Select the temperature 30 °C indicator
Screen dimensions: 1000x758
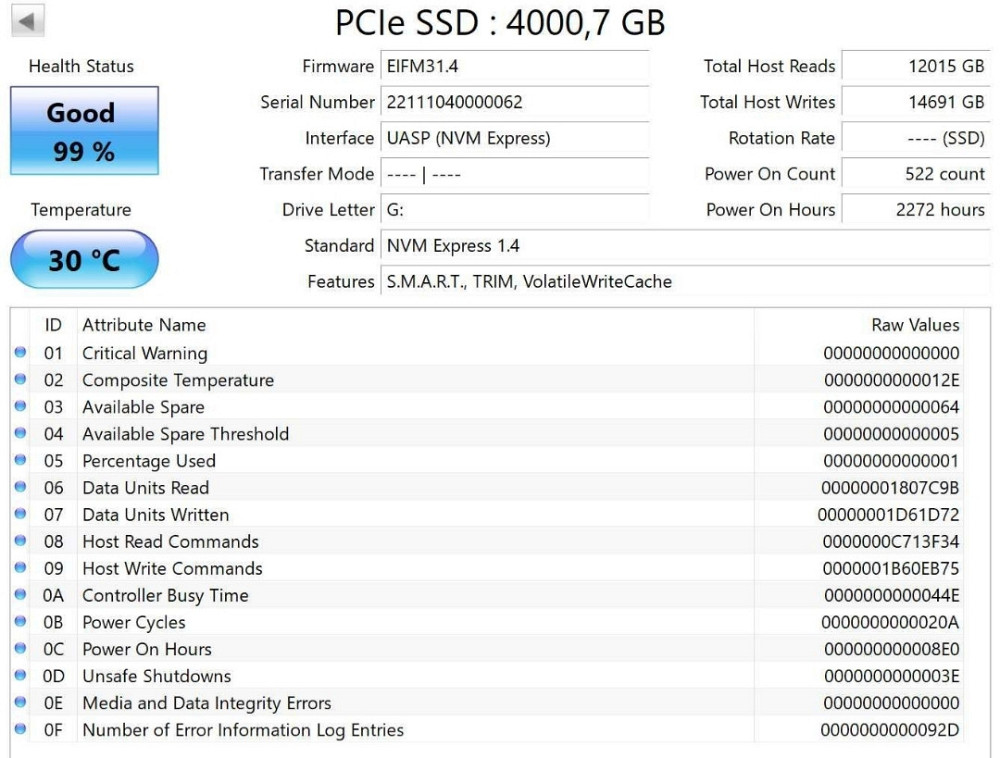83,258
